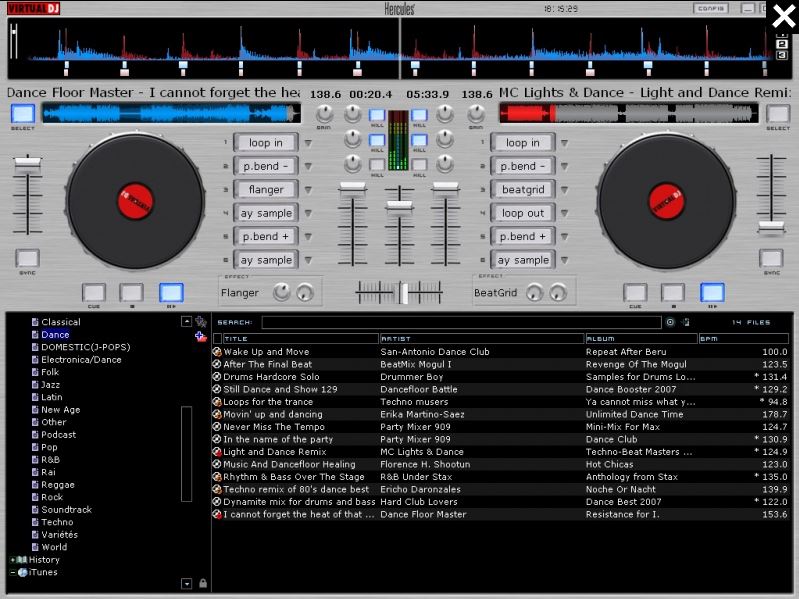Screen dimensions: 799x599
Task: Select the Techno genre folder
Action: (57, 522)
